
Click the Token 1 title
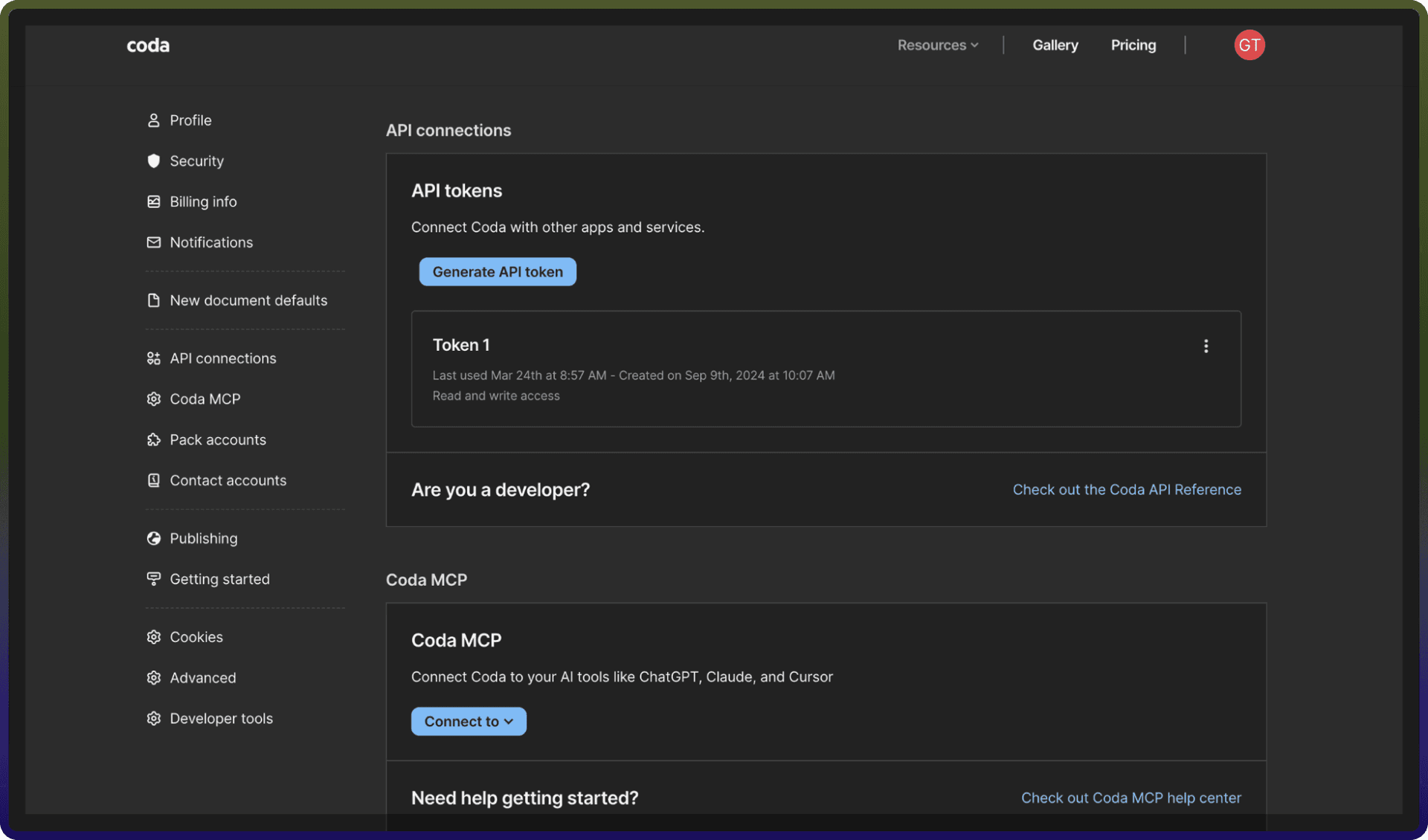coord(461,345)
